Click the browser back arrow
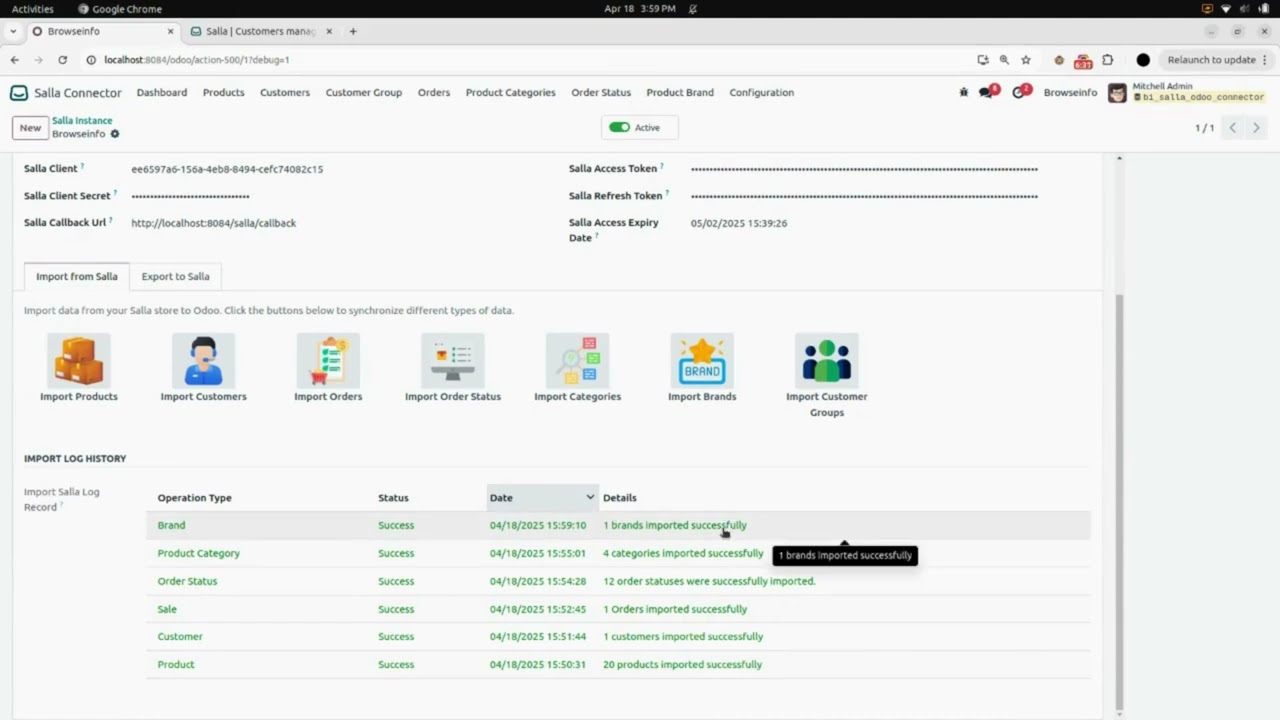Screen dimensions: 1280x720 click(15, 60)
